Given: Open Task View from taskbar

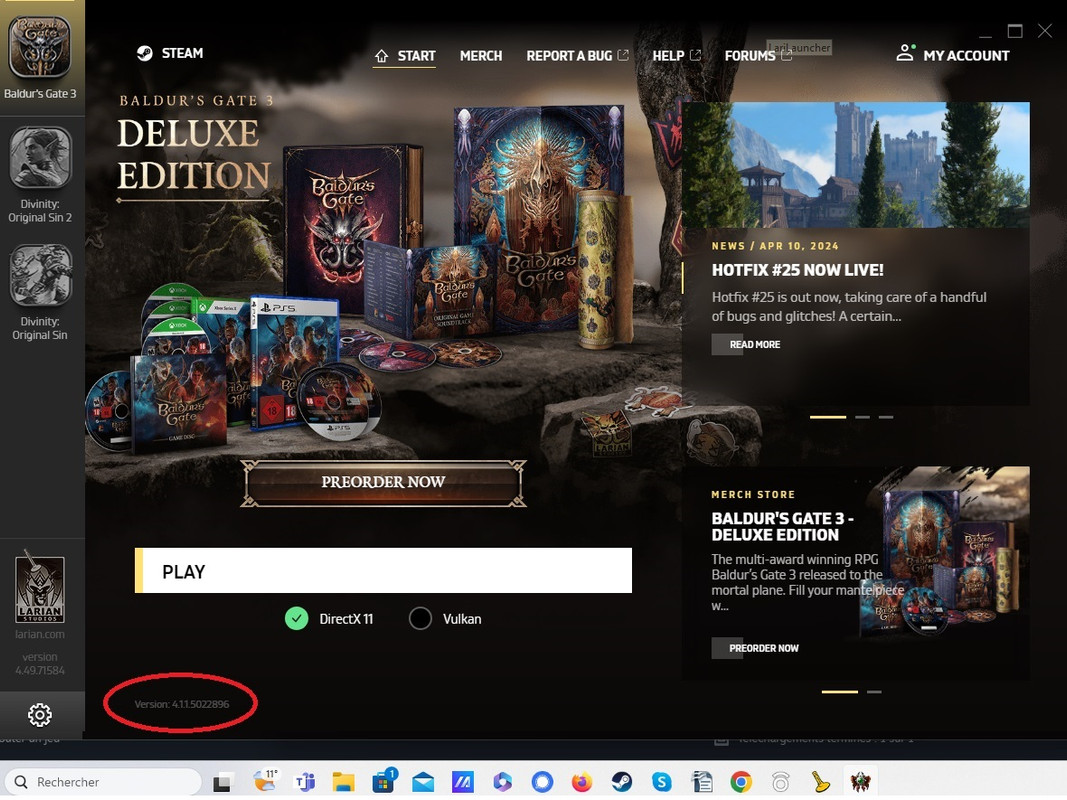Looking at the screenshot, I should [221, 783].
